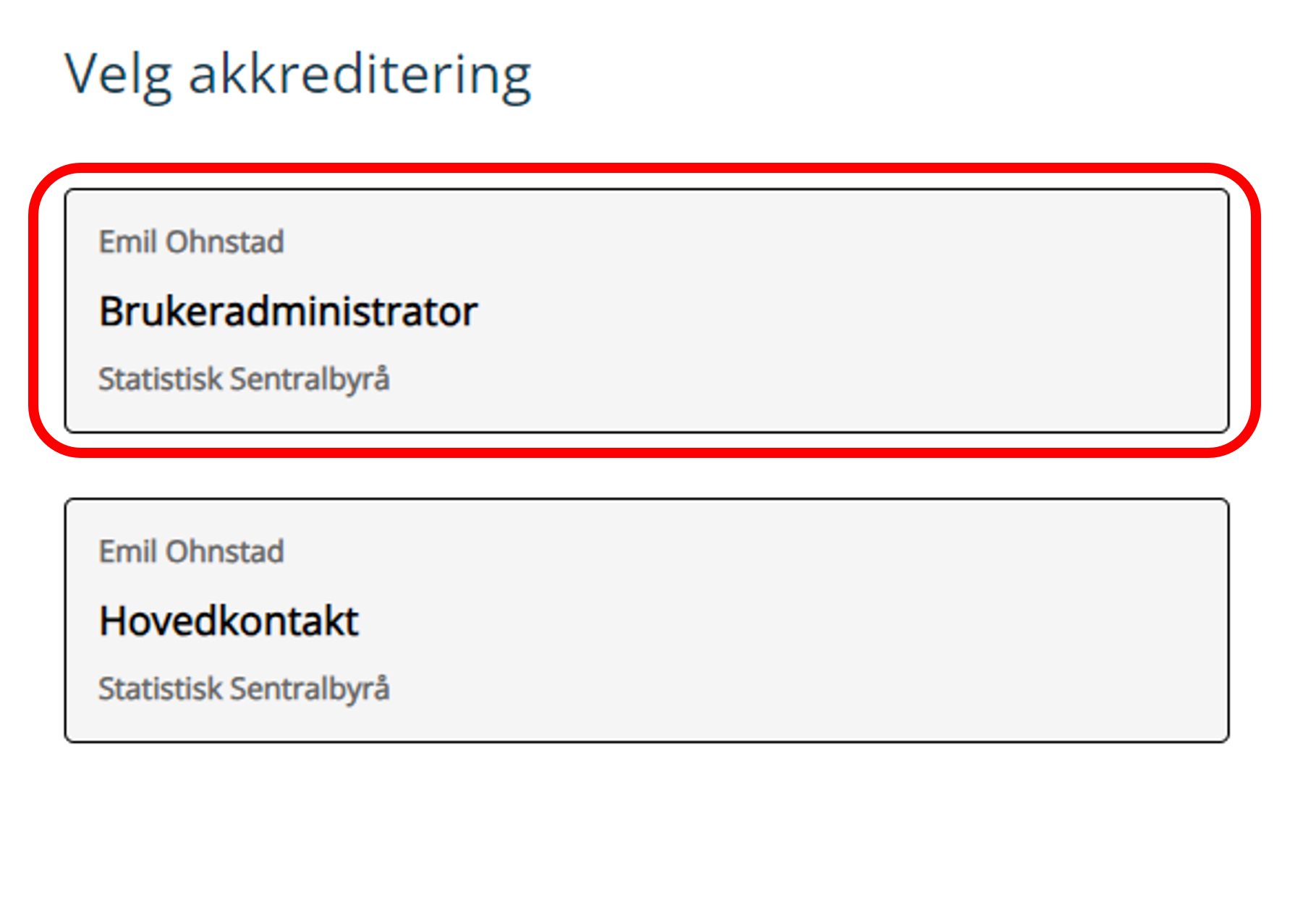
Task: Log in as Hovedkontakt for Statistisk Sentralbyrå
Action: (x=646, y=620)
